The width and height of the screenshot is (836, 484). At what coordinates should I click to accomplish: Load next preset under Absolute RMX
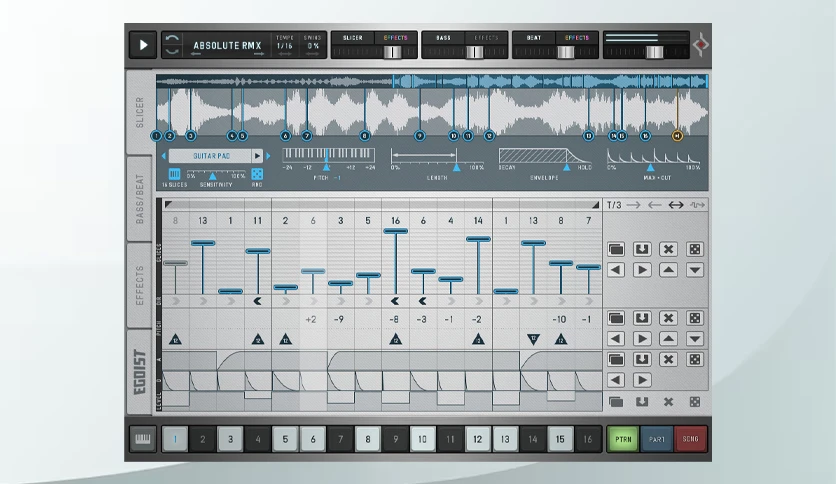tap(259, 54)
